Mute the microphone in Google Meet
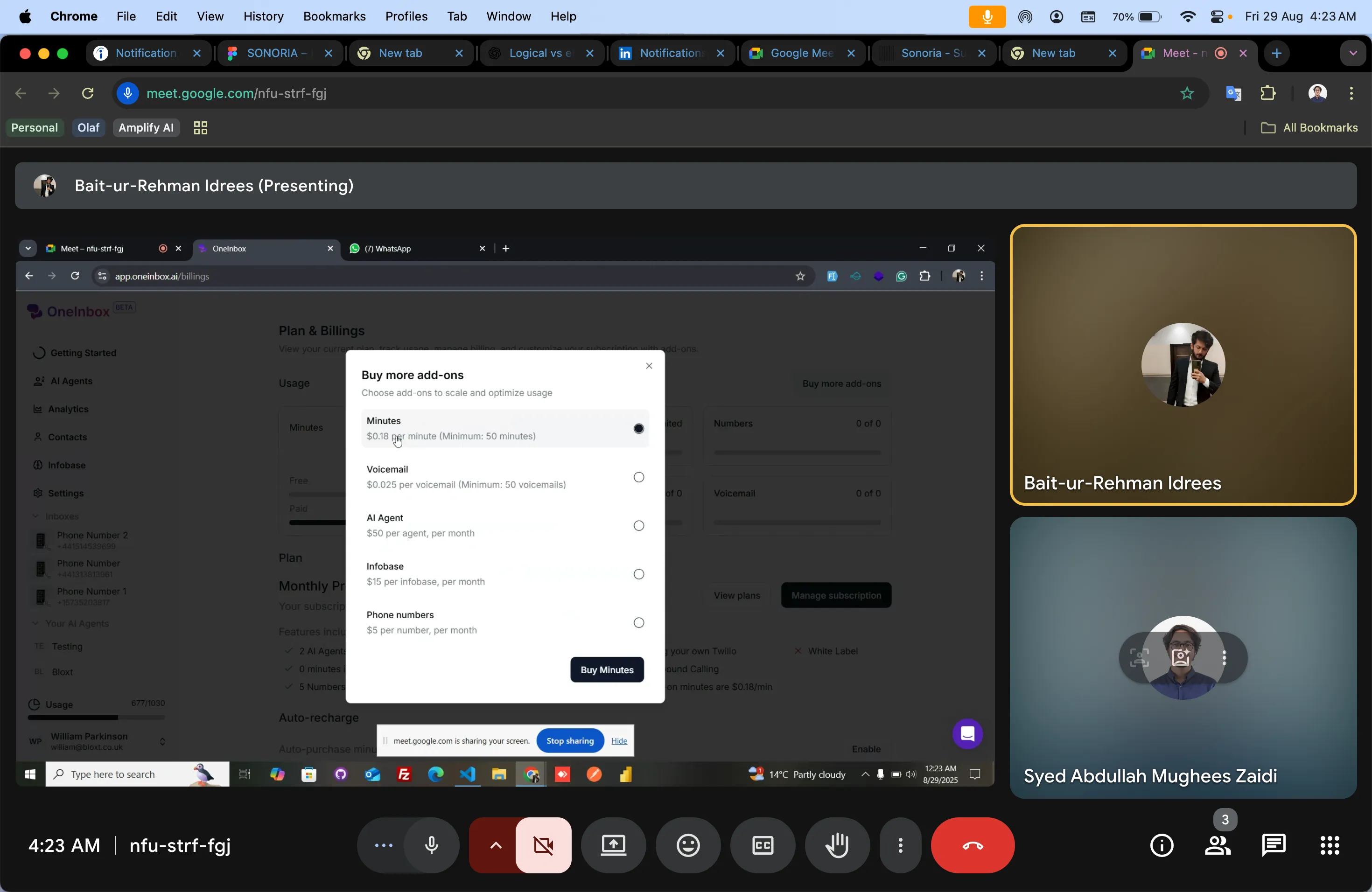The width and height of the screenshot is (1372, 892). (x=431, y=846)
